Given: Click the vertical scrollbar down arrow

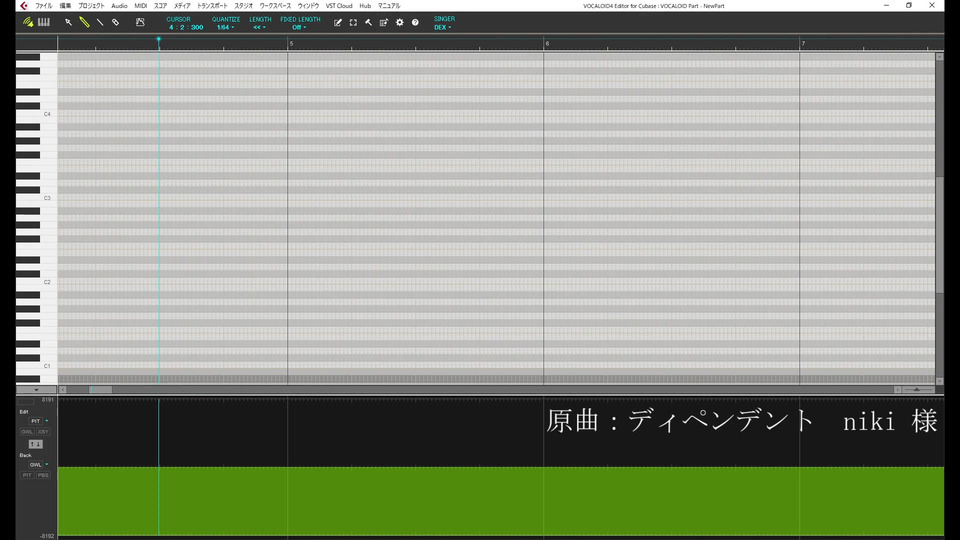Looking at the screenshot, I should tap(939, 381).
